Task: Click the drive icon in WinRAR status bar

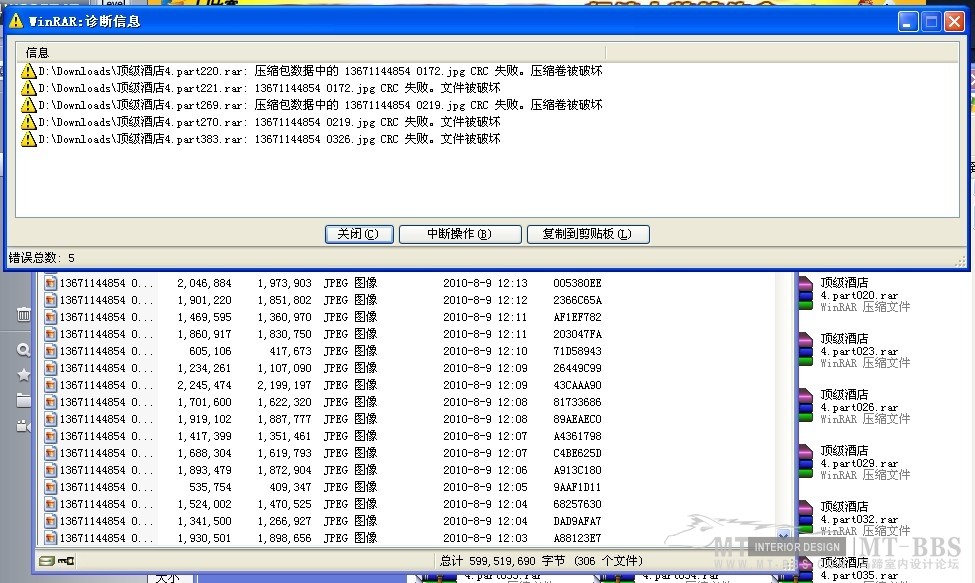Action: [x=47, y=561]
